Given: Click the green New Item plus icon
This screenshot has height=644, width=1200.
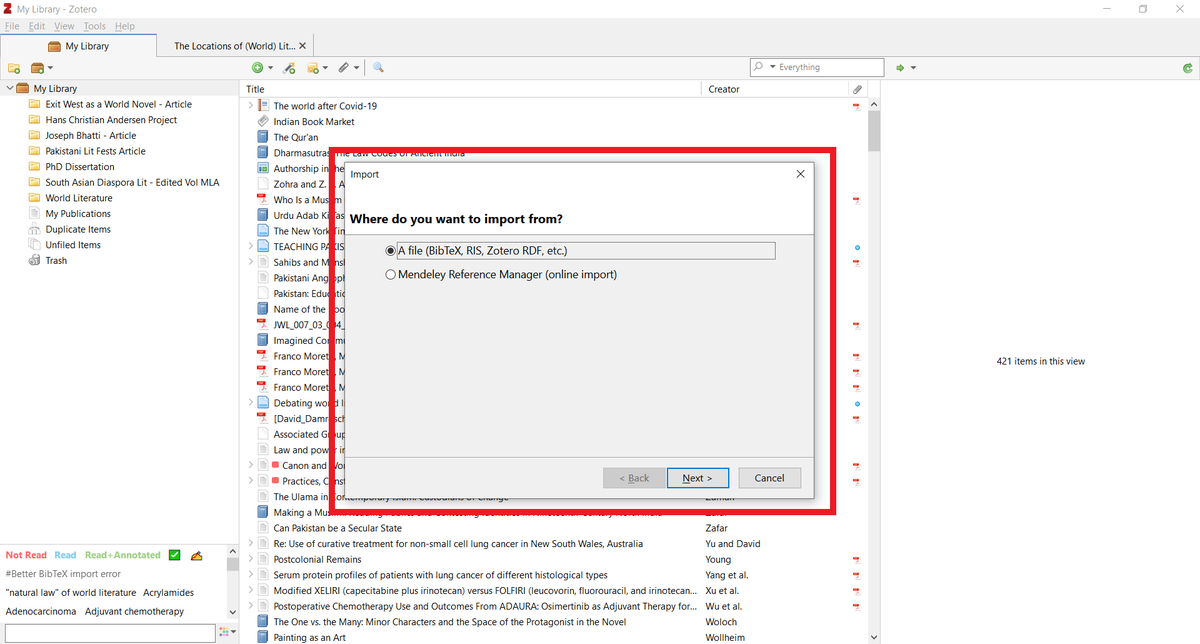Looking at the screenshot, I should [257, 68].
